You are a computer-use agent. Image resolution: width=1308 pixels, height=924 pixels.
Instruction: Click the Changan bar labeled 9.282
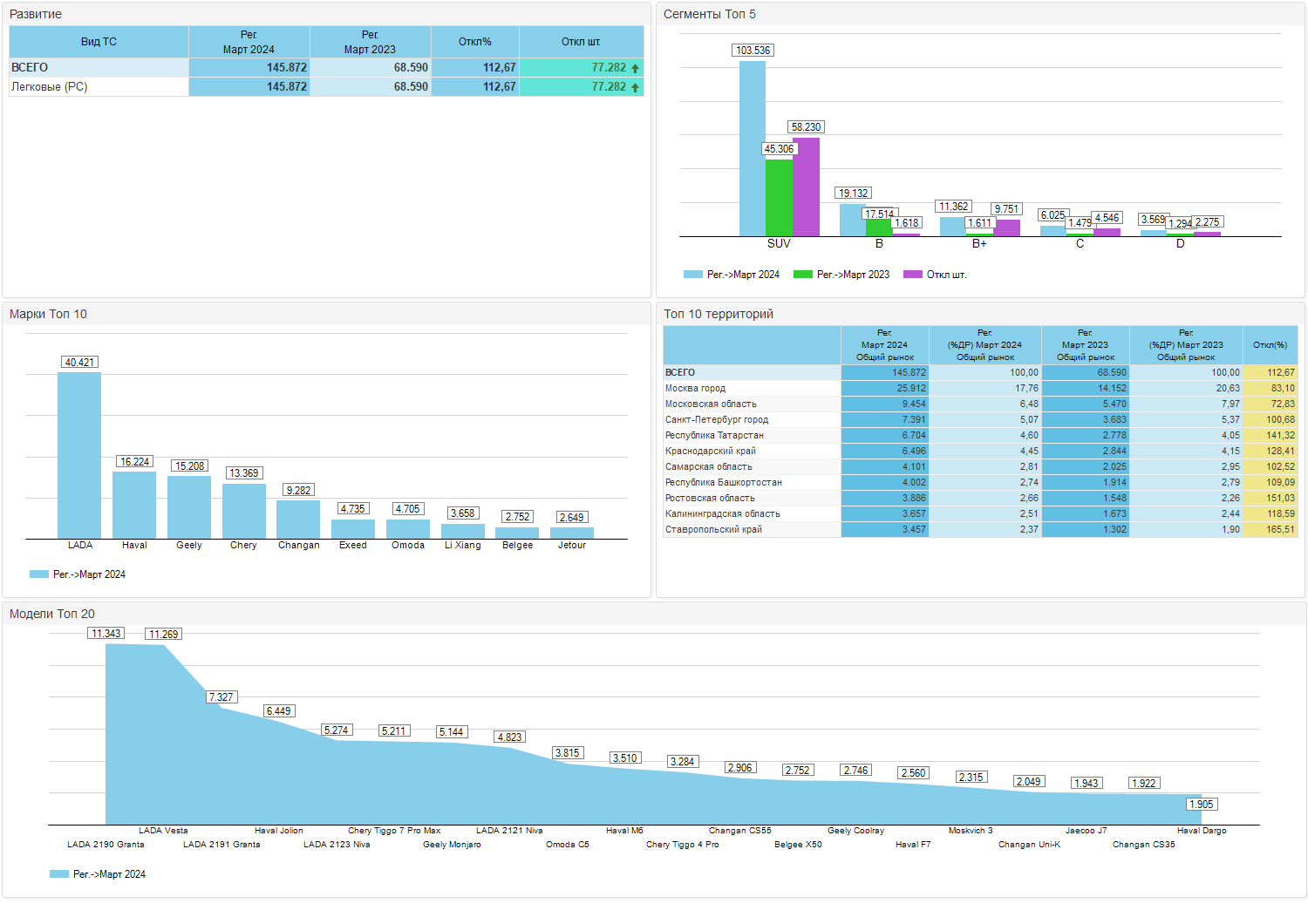click(298, 520)
